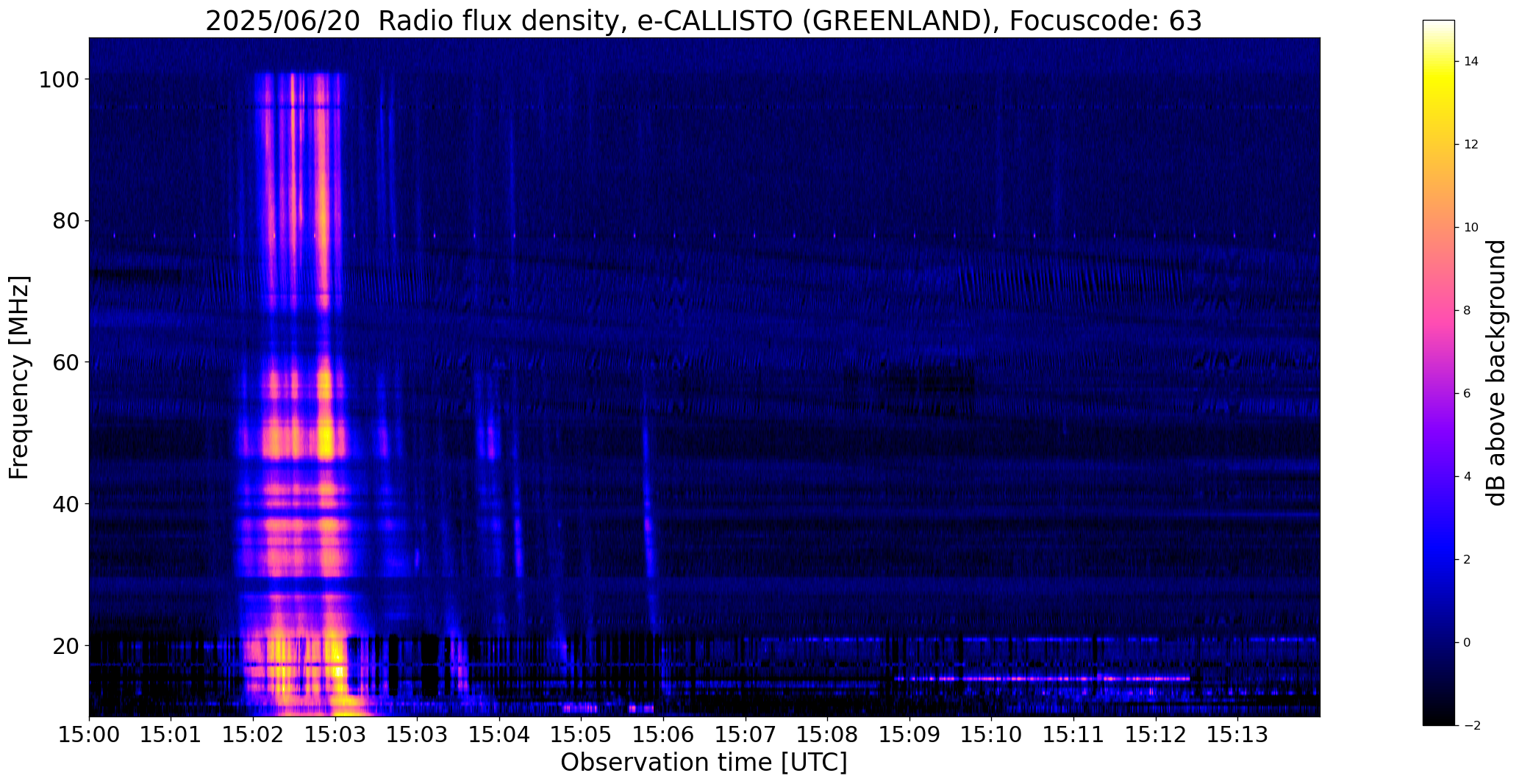Click the 15:07 time tick label
The width and height of the screenshot is (1519, 784).
(x=746, y=734)
